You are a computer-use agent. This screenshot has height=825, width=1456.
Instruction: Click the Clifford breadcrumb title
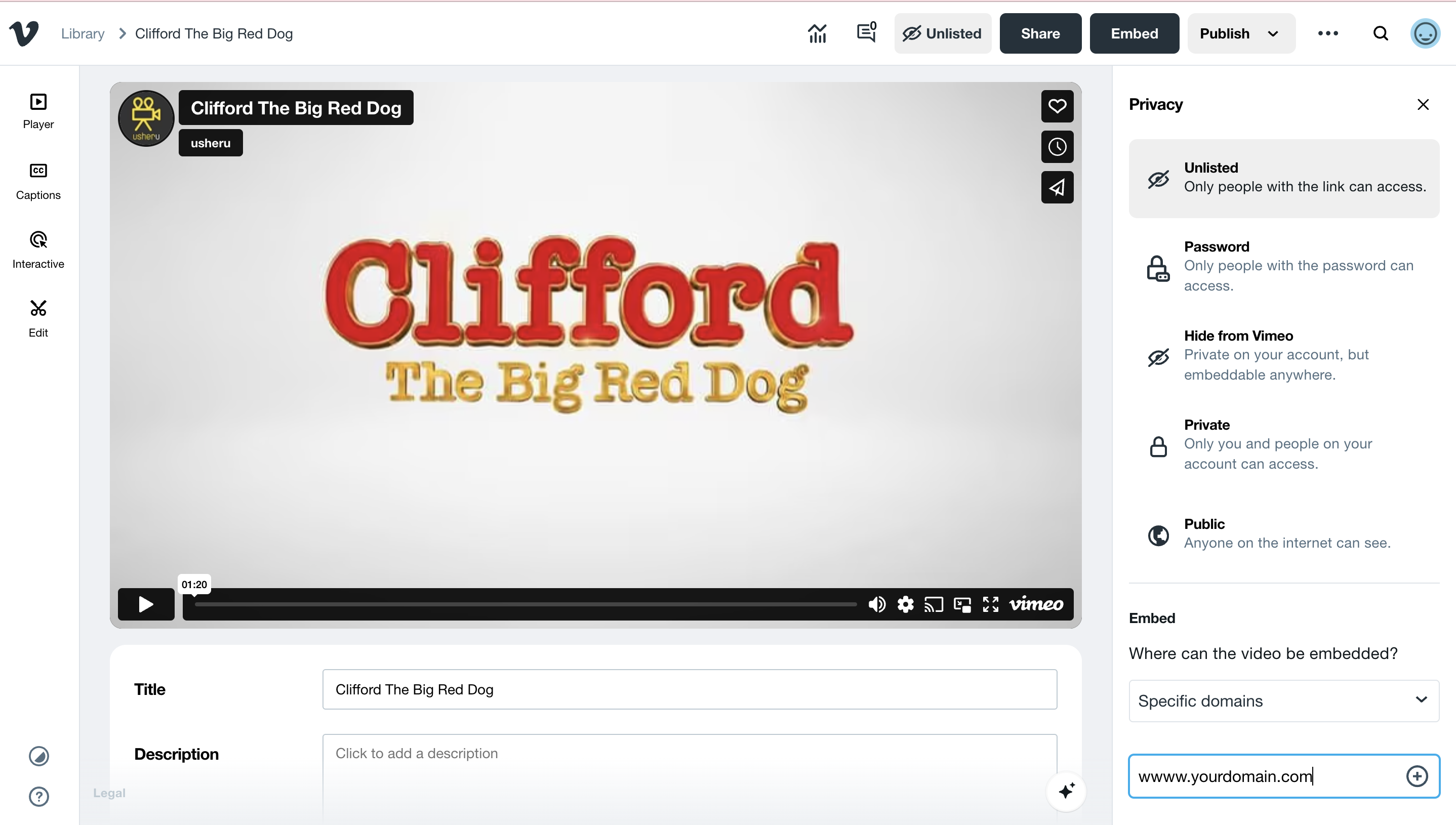click(214, 33)
